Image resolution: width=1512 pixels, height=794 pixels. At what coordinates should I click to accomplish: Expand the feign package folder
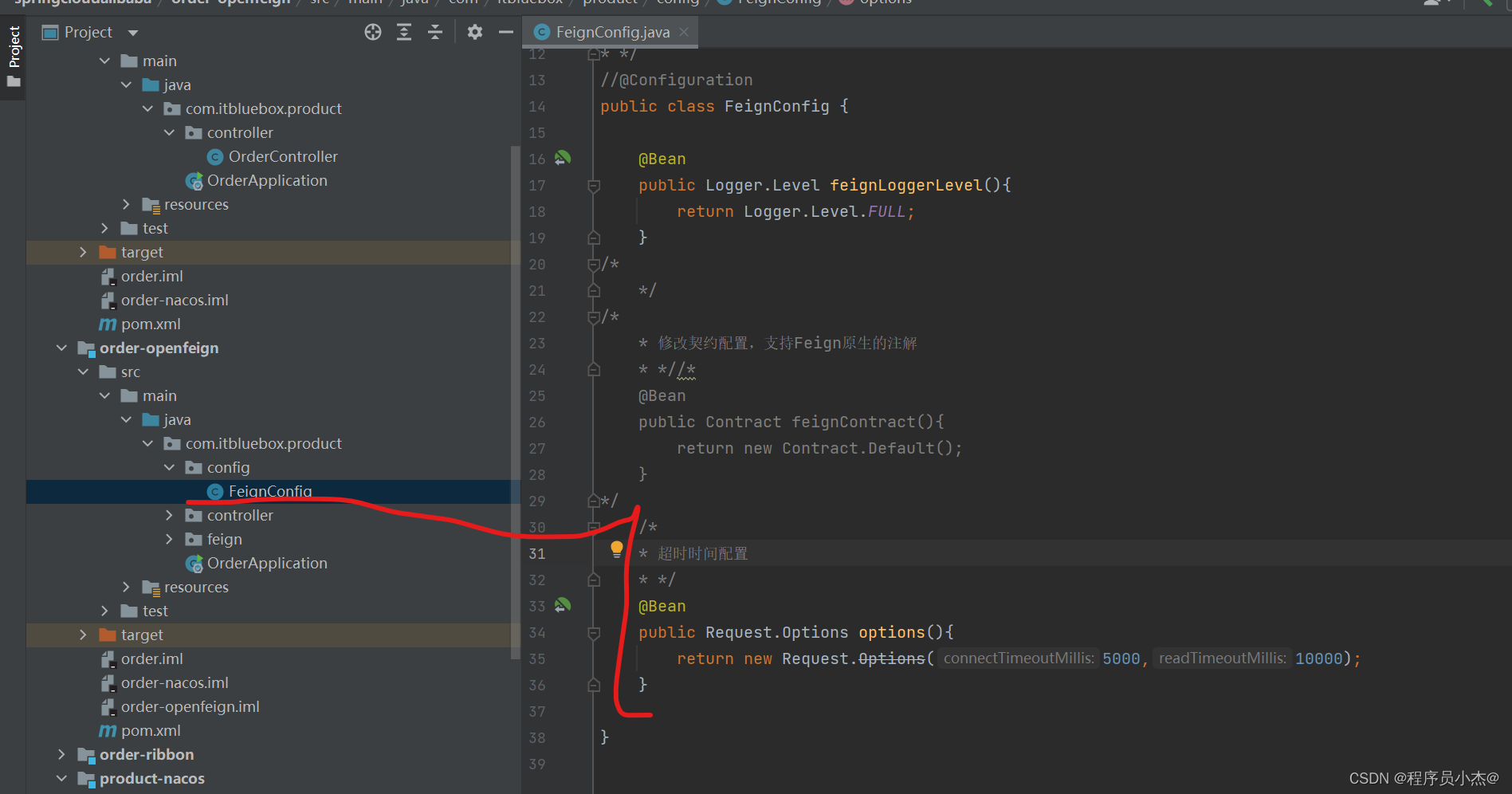[x=169, y=539]
